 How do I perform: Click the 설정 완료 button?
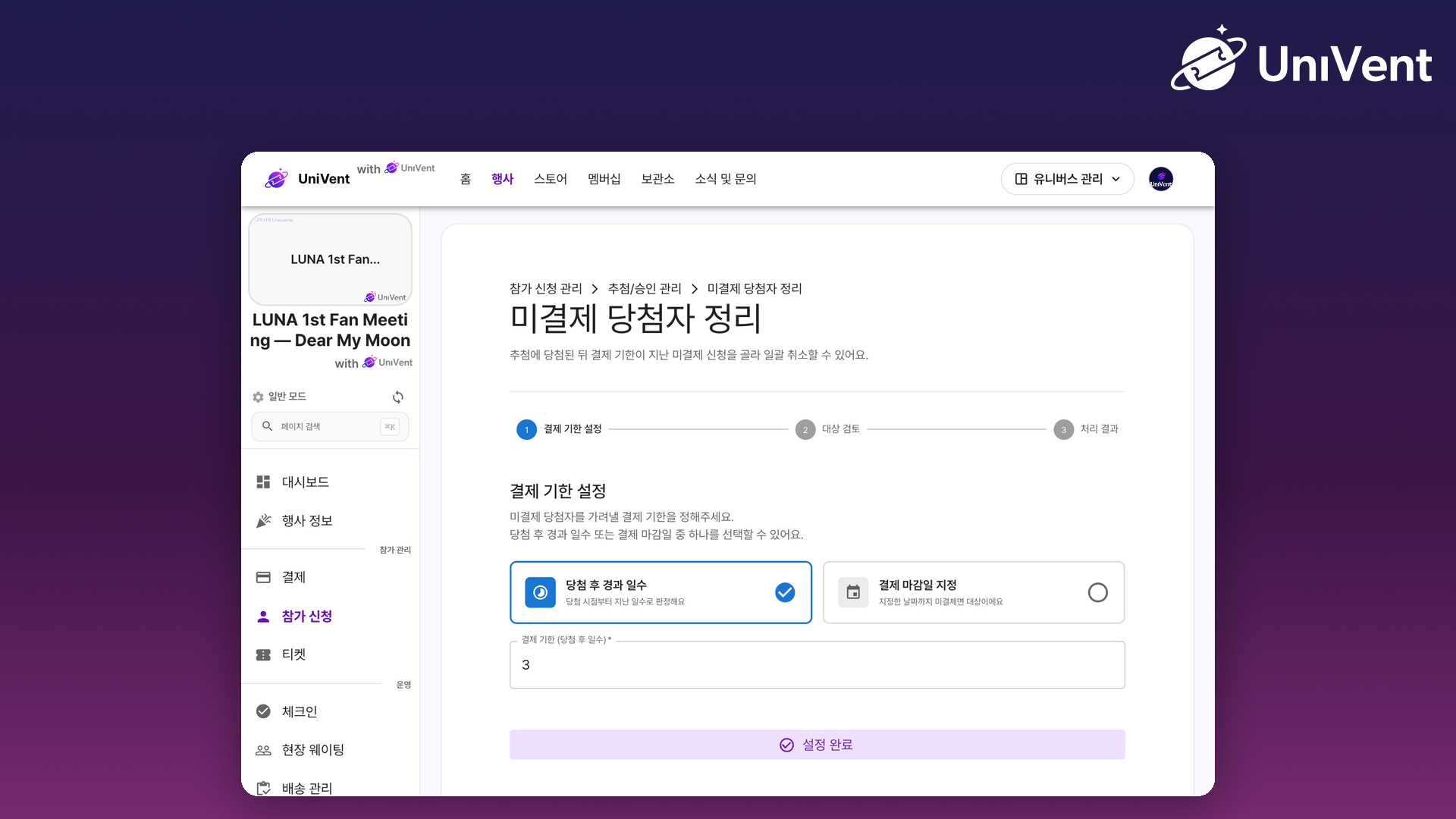(817, 745)
